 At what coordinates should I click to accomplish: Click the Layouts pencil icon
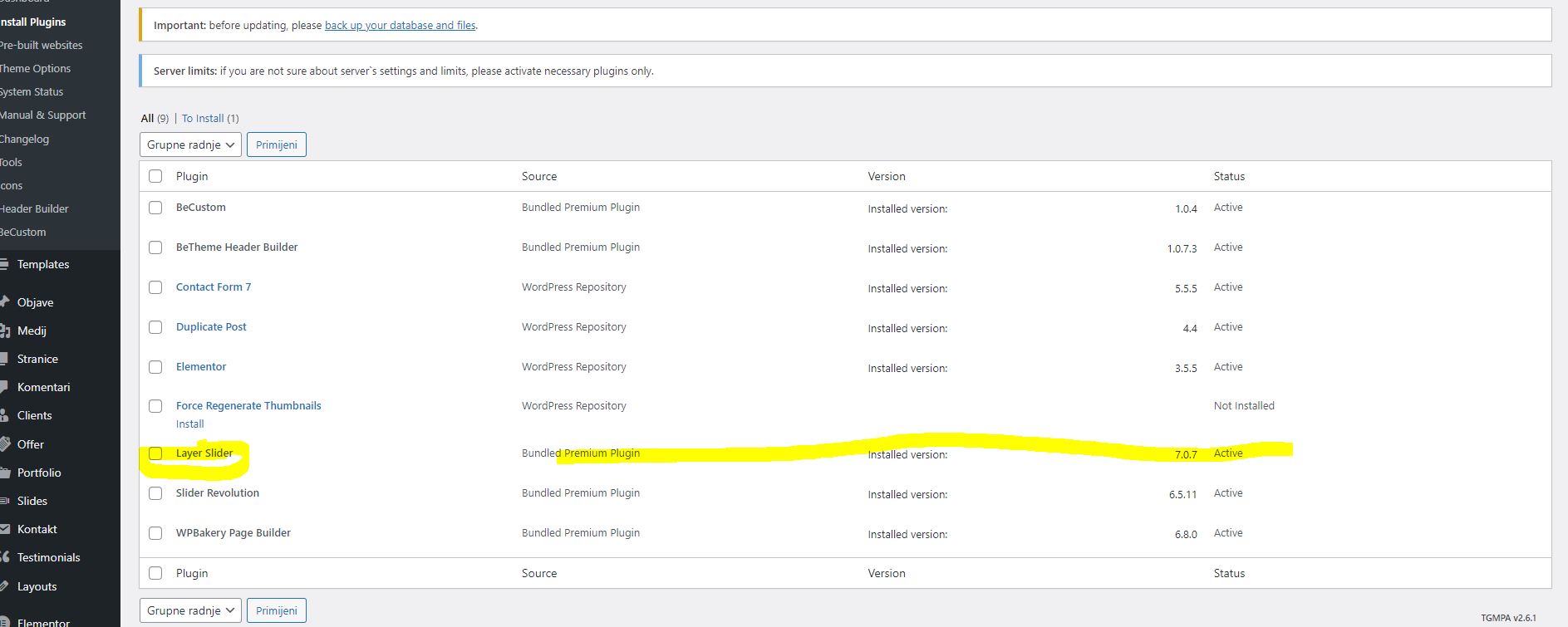(x=4, y=586)
